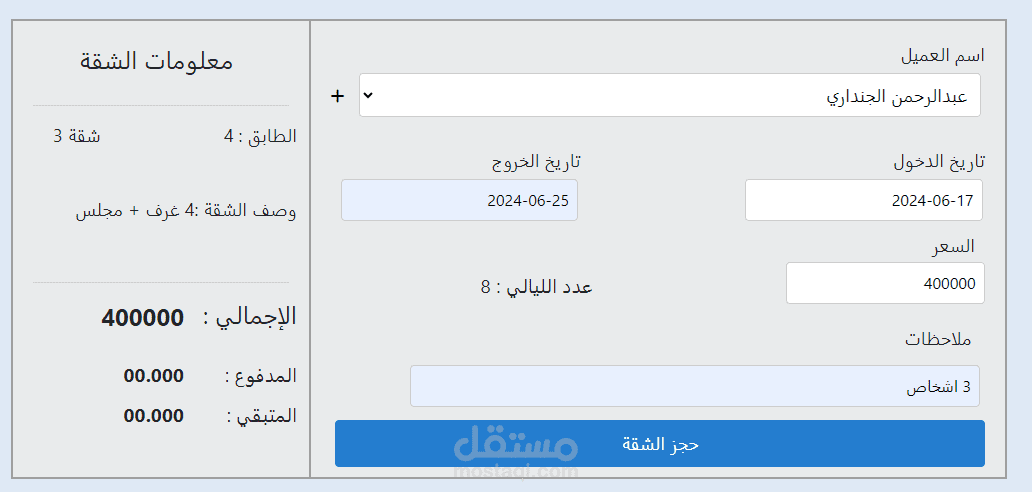Click the ملاحظات label
The height and width of the screenshot is (492, 1032).
[x=938, y=339]
